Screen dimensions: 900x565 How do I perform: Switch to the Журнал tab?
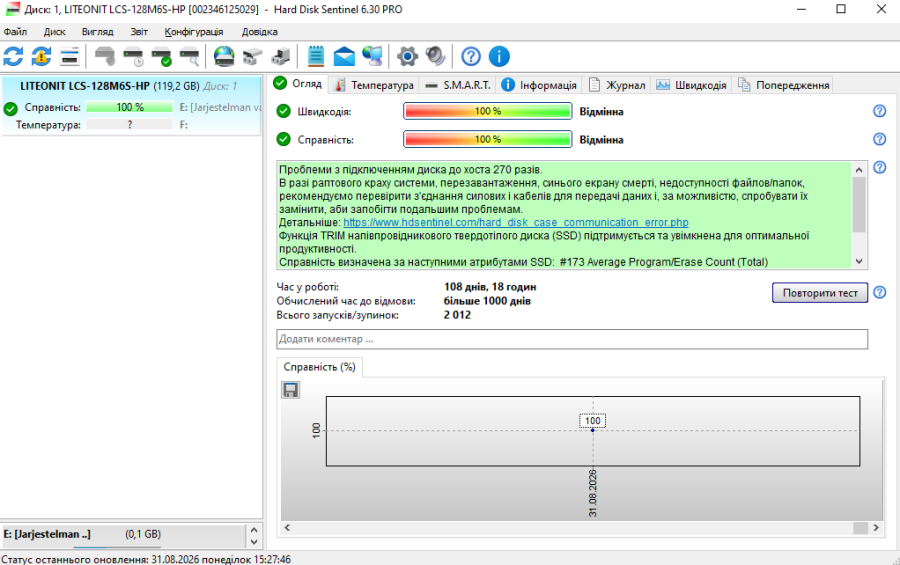point(617,85)
